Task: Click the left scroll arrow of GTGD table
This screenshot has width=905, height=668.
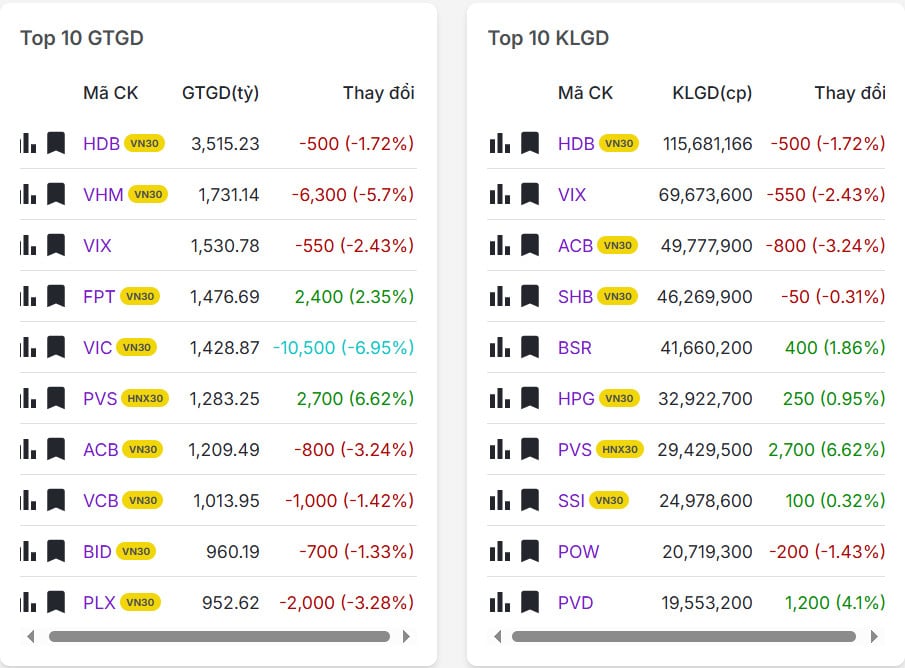Action: coord(30,636)
